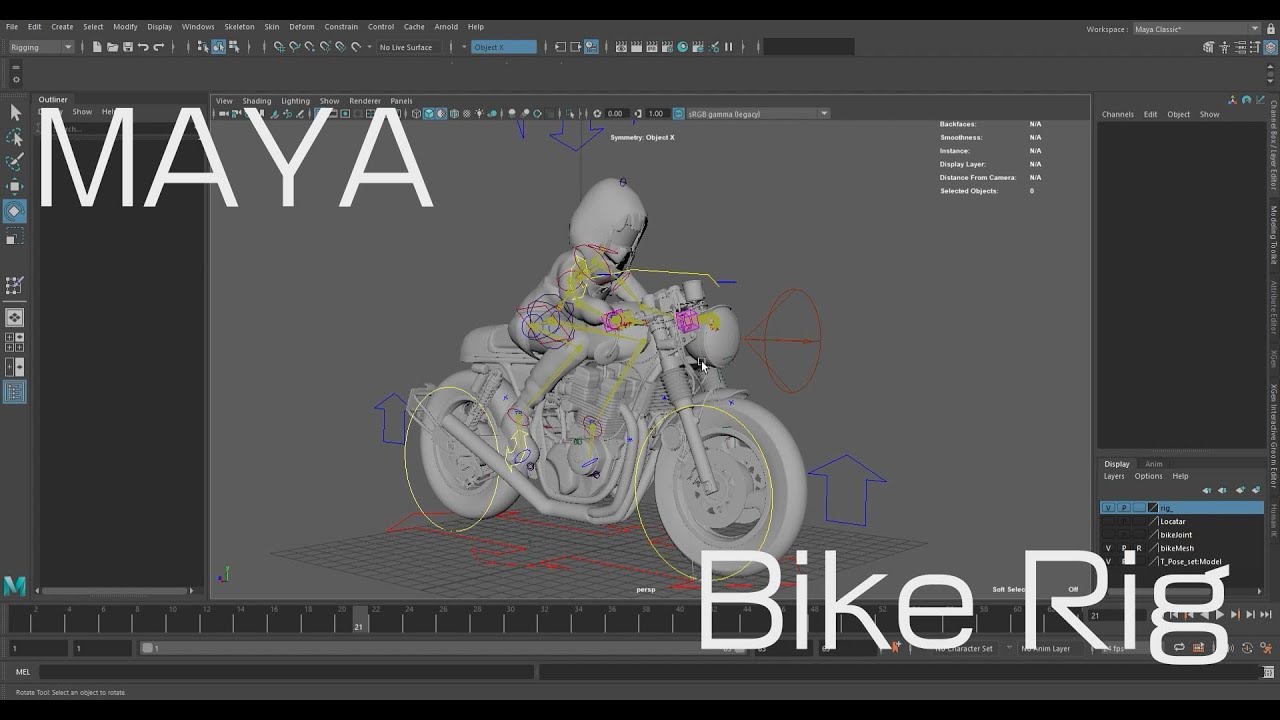
Task: Redo the last action
Action: click(x=157, y=47)
